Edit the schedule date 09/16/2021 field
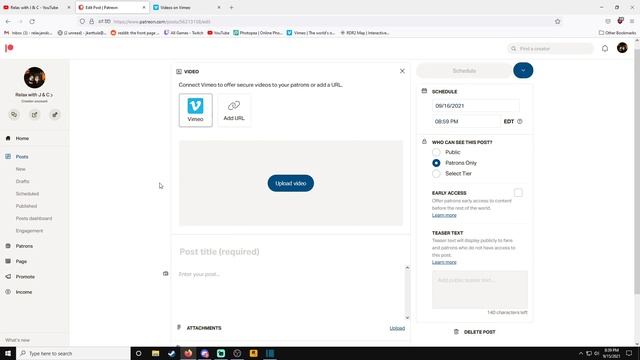 (476, 106)
